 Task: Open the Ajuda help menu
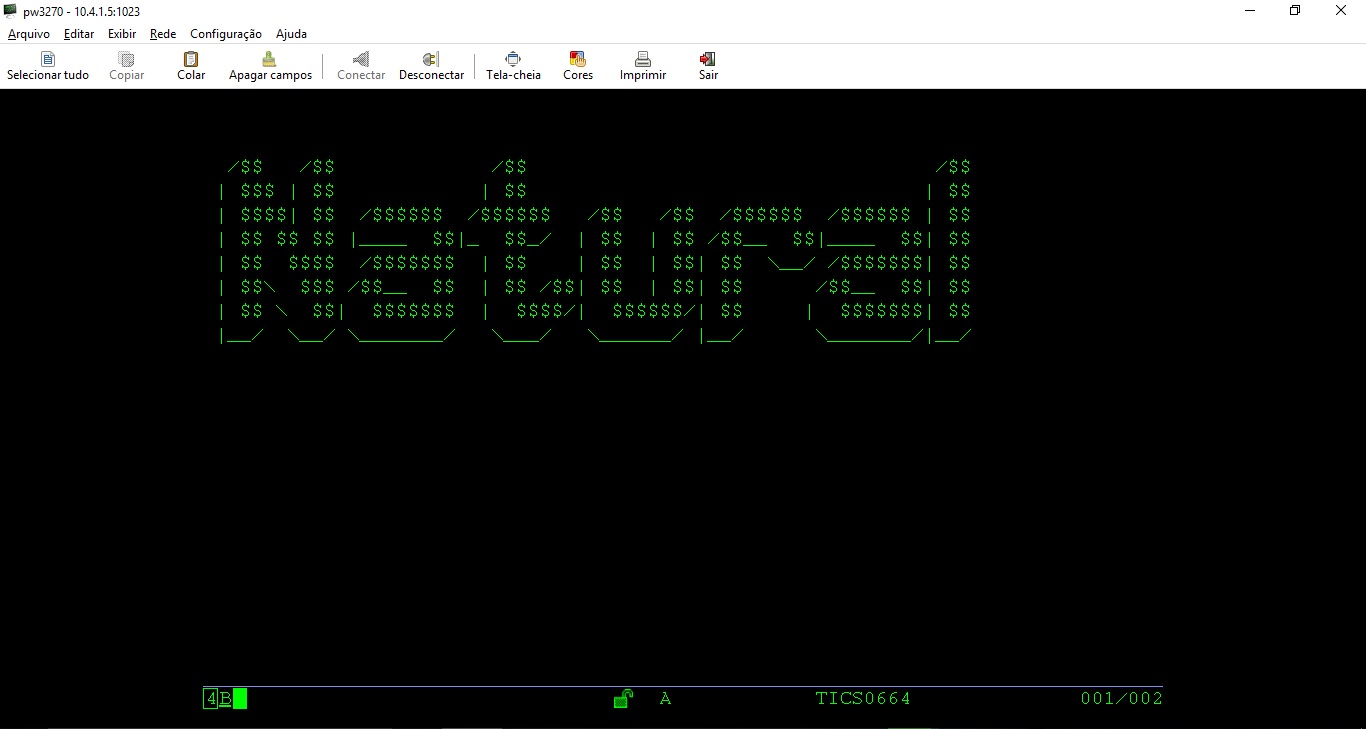tap(291, 33)
